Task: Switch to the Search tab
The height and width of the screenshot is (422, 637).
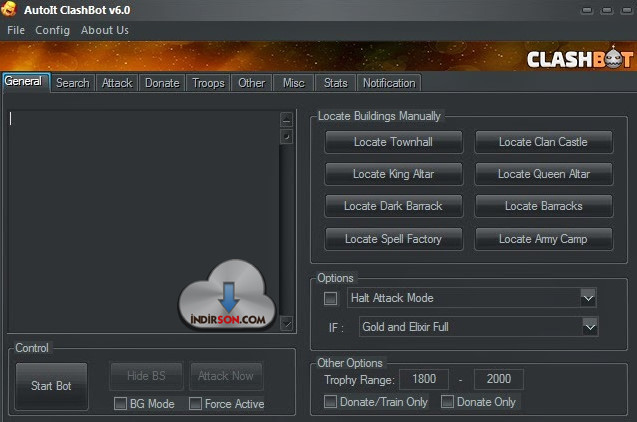Action: pyautogui.click(x=73, y=83)
